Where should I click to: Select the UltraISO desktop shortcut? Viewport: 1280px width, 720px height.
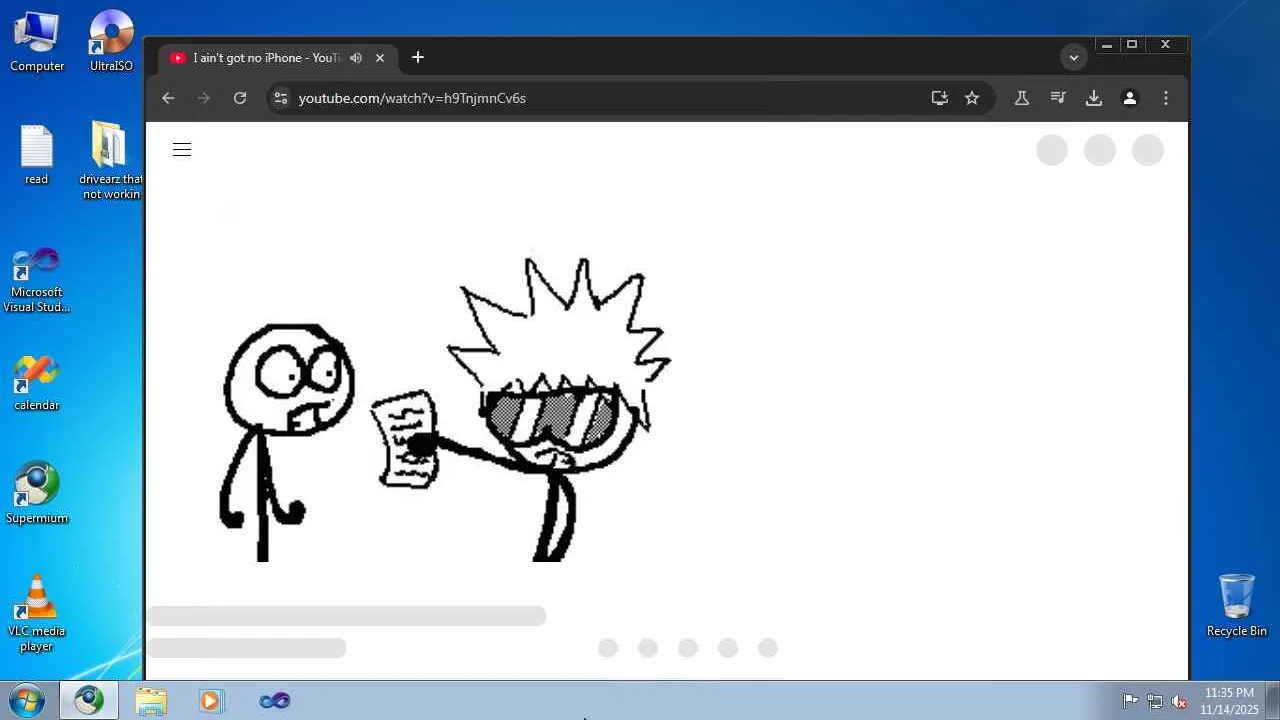tap(111, 42)
